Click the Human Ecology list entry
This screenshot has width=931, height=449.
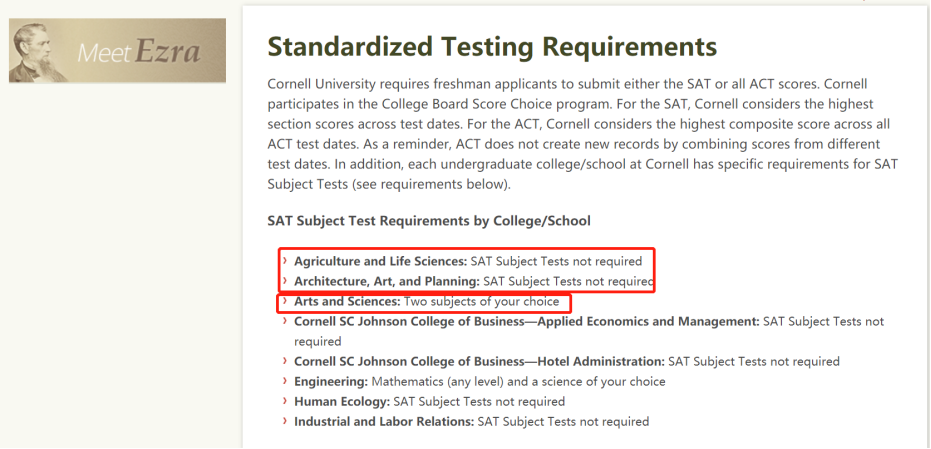pos(429,401)
